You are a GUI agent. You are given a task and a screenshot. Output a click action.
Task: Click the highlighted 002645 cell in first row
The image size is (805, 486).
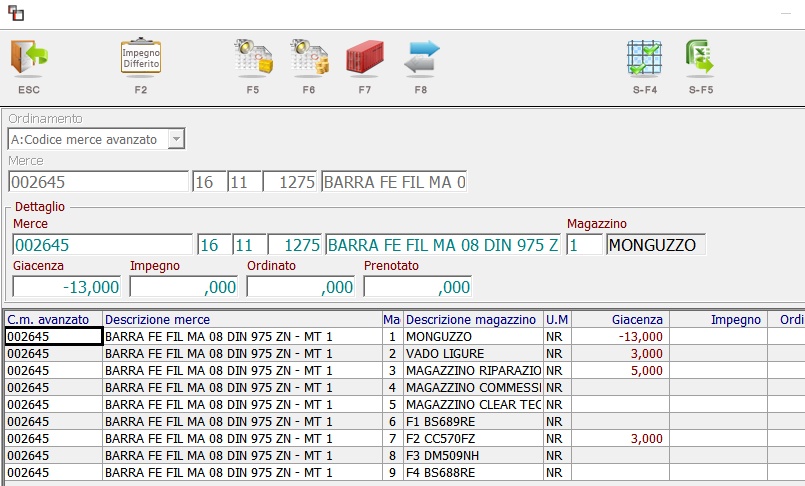click(x=54, y=337)
